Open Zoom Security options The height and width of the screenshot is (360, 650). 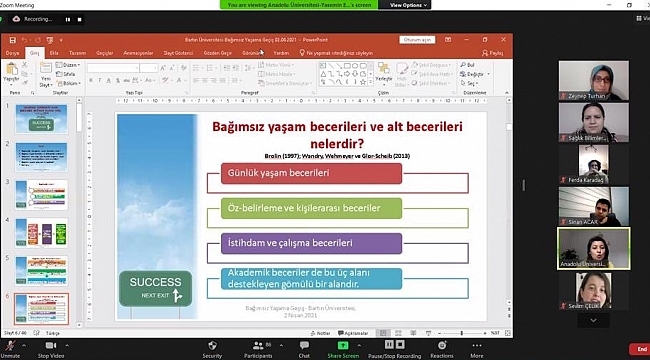coord(212,349)
